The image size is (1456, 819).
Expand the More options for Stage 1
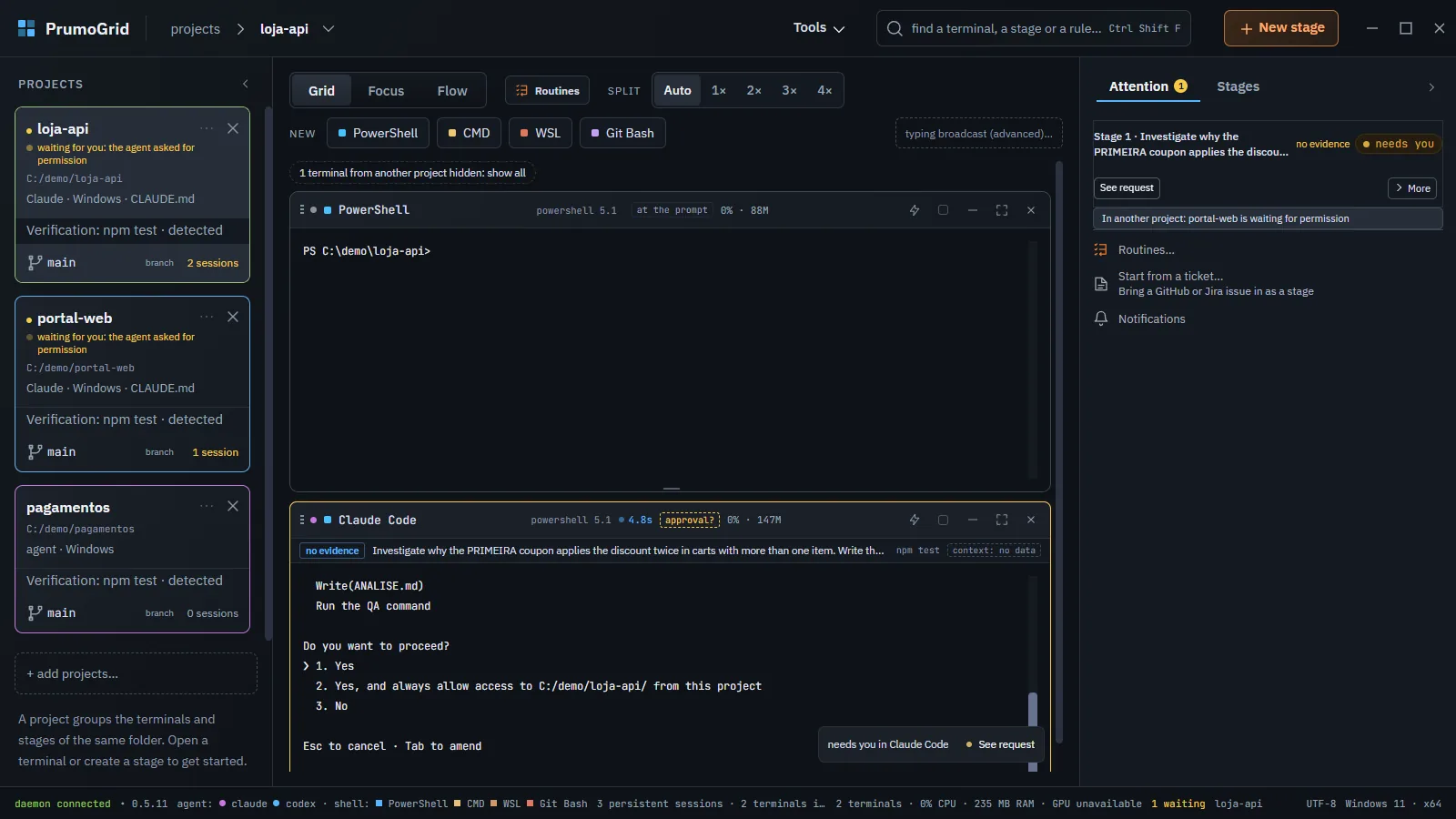(1412, 188)
